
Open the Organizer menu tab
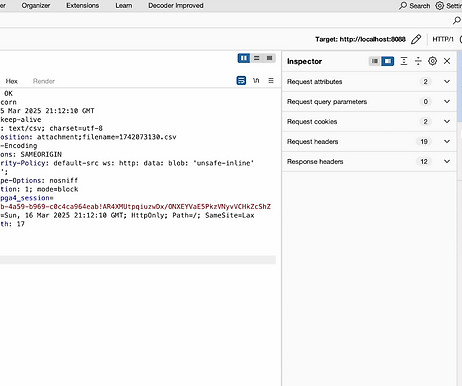pyautogui.click(x=36, y=6)
